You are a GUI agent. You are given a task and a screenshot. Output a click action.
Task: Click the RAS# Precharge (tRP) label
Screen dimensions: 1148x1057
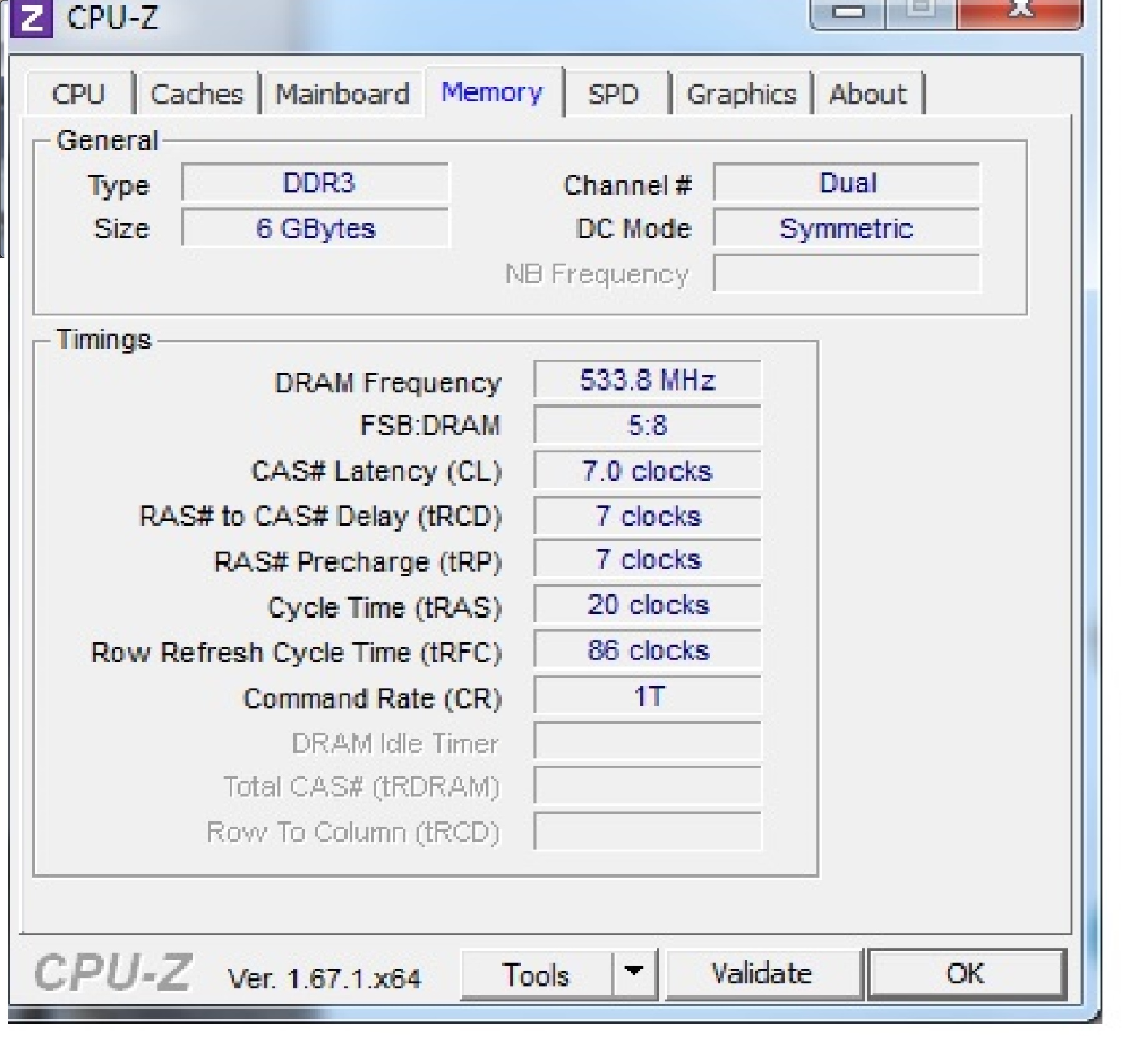tap(358, 562)
